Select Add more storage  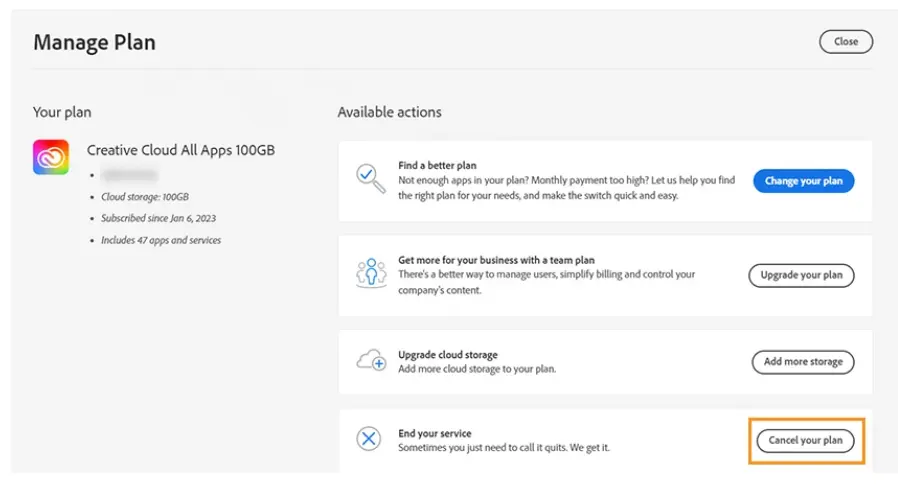pyautogui.click(x=803, y=362)
